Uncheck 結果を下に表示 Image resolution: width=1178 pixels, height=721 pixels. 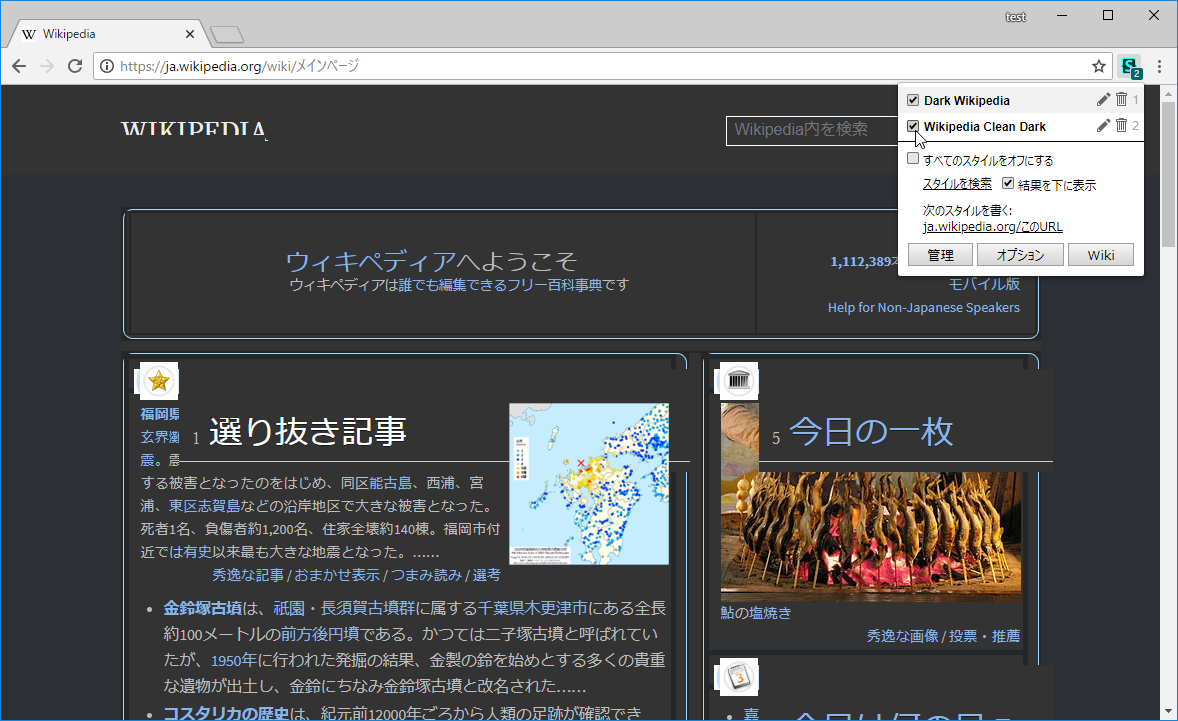pyautogui.click(x=1009, y=184)
